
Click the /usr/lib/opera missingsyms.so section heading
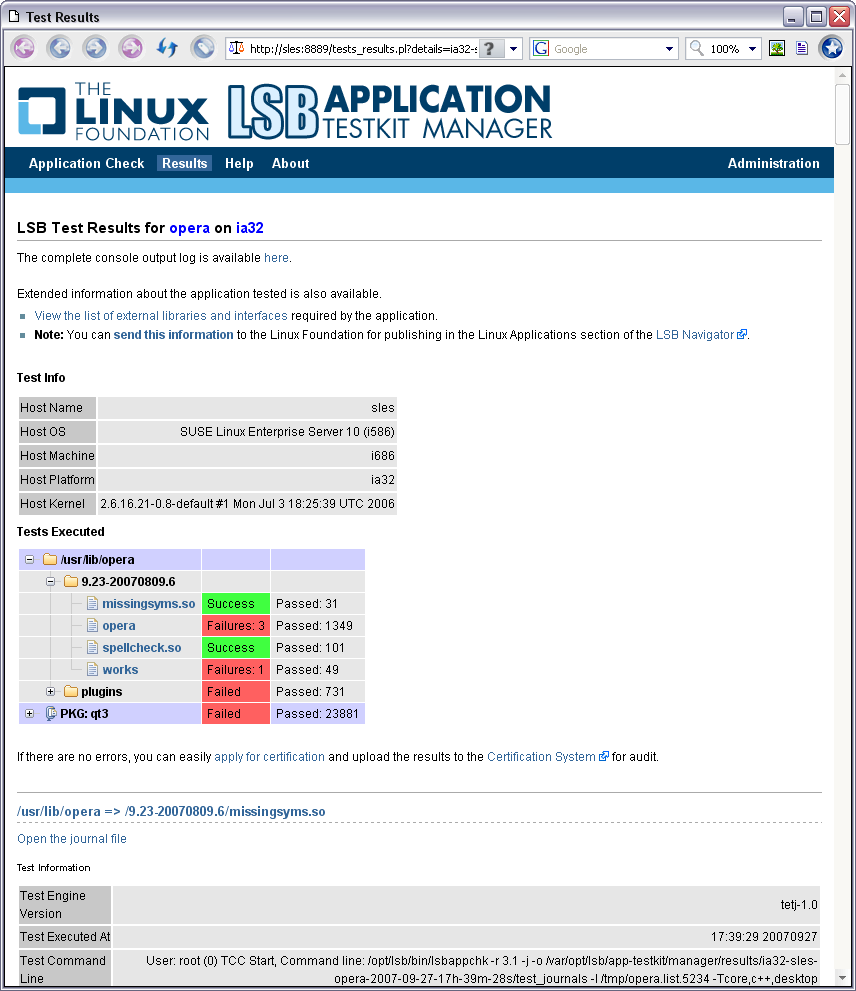tap(171, 812)
